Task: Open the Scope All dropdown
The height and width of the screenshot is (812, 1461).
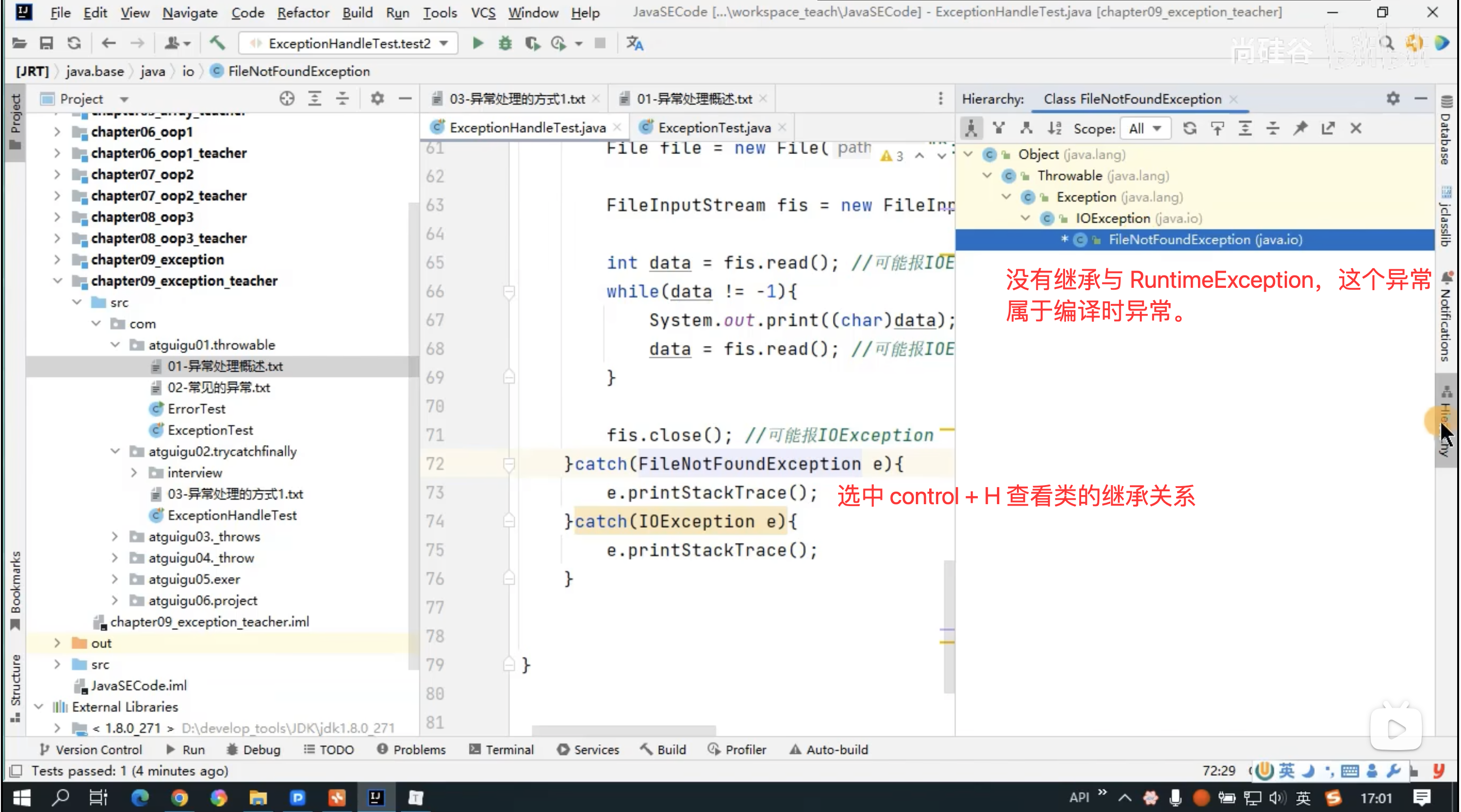Action: click(x=1145, y=129)
